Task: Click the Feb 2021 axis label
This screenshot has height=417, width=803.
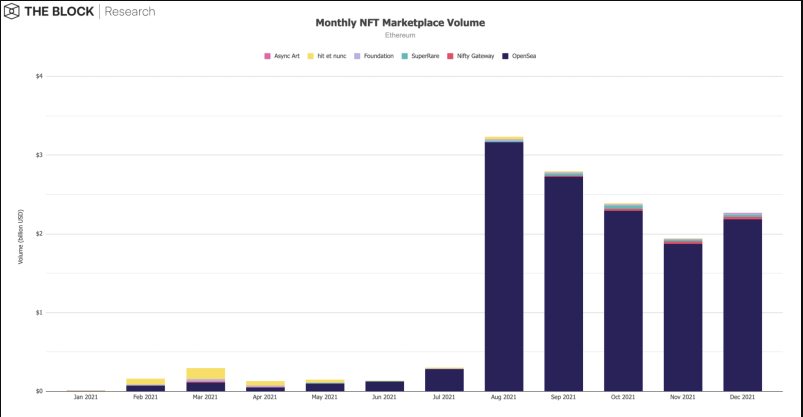Action: (x=145, y=397)
